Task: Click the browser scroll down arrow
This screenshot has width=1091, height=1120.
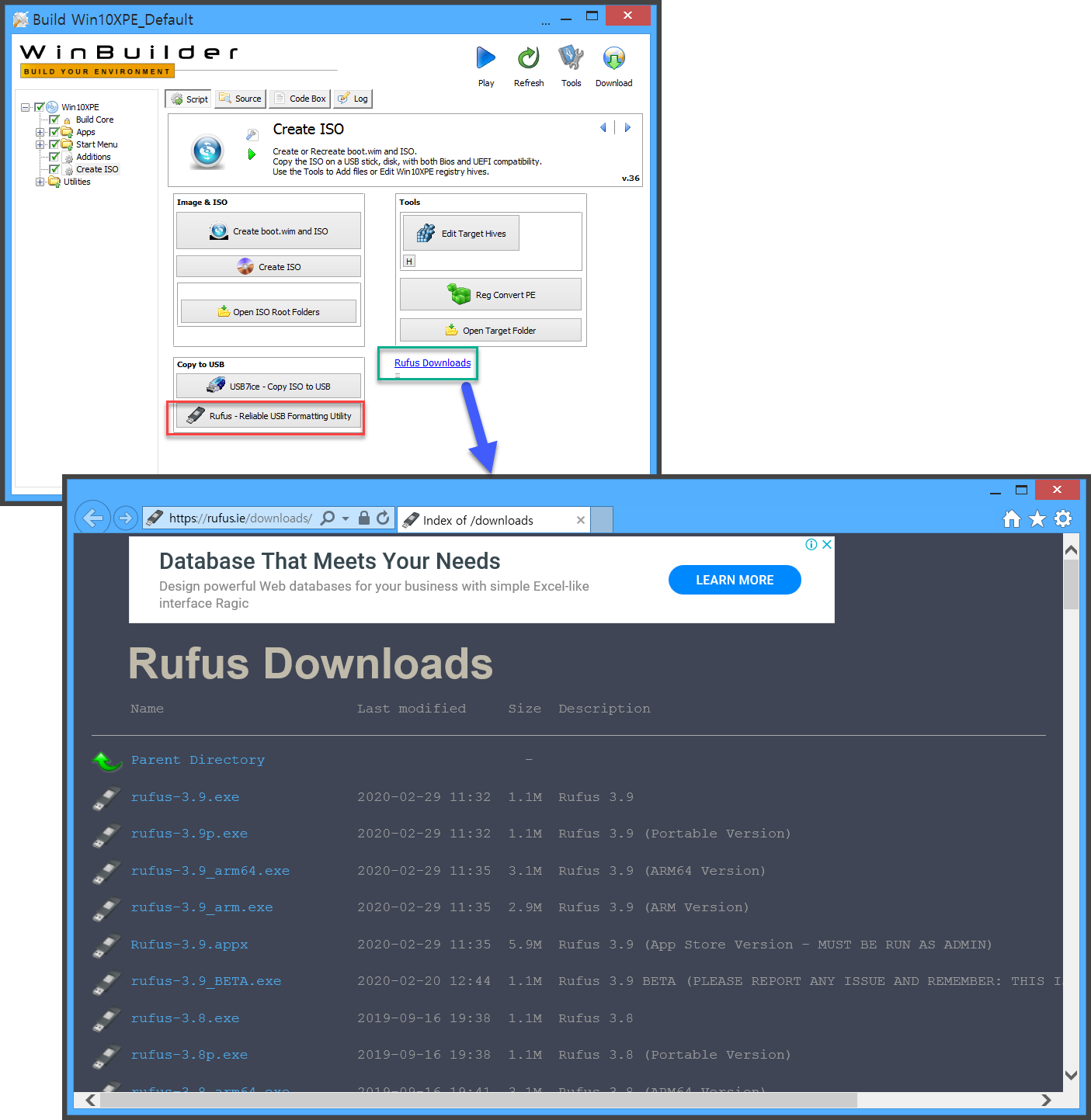Action: point(1071,1075)
